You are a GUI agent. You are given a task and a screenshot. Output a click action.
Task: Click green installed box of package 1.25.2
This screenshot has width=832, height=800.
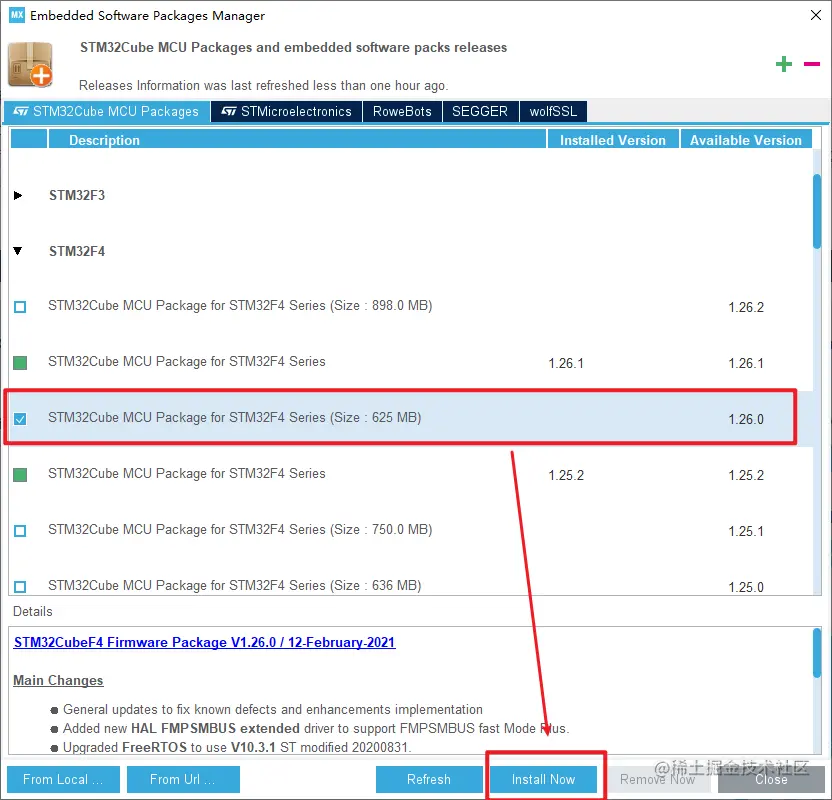[x=20, y=475]
